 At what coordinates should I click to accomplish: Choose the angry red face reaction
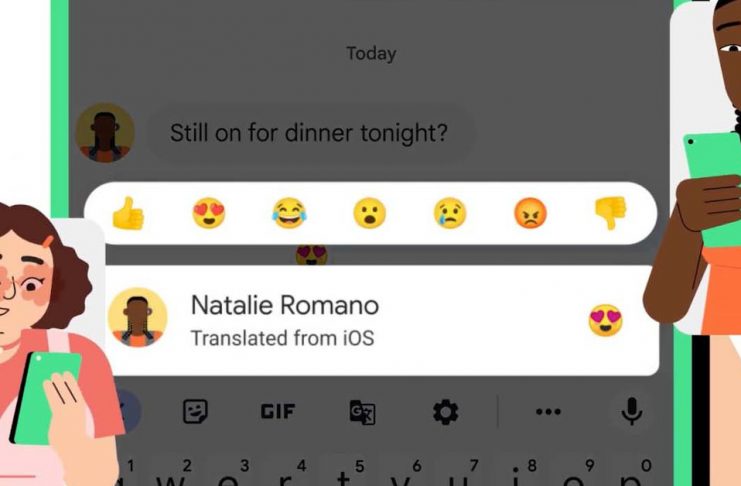530,213
